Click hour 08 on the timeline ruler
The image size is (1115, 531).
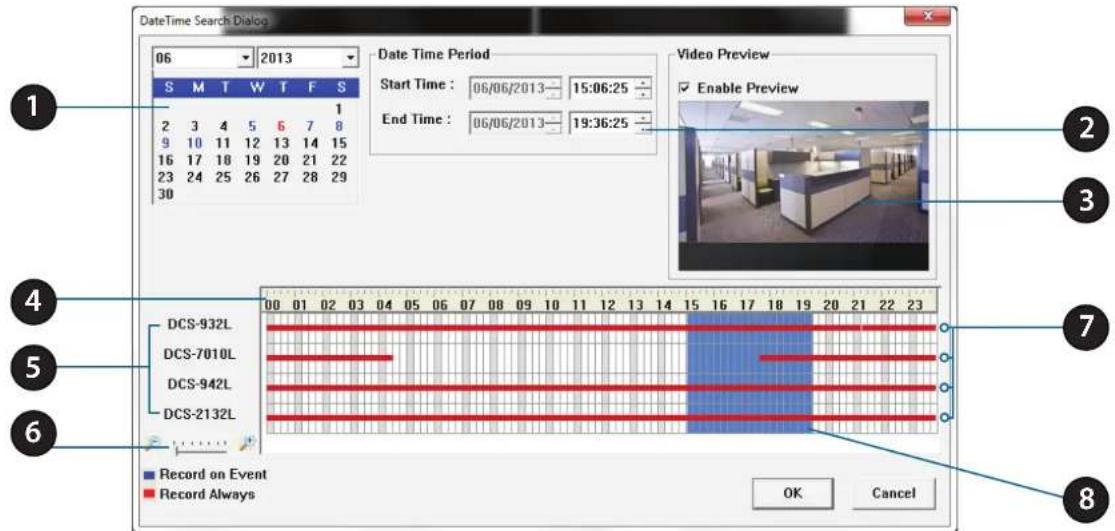(496, 306)
